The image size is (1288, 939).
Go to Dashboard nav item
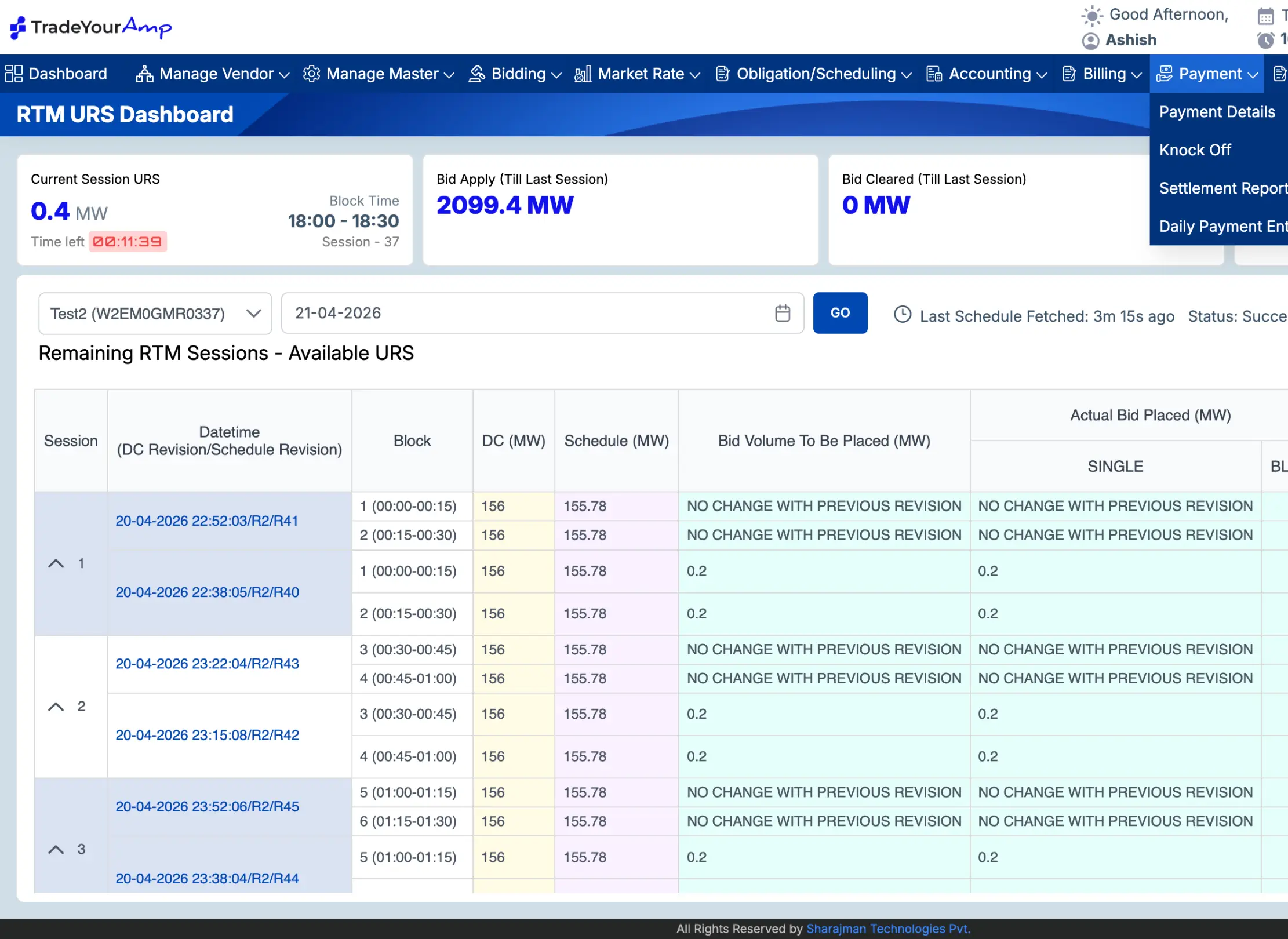point(56,74)
